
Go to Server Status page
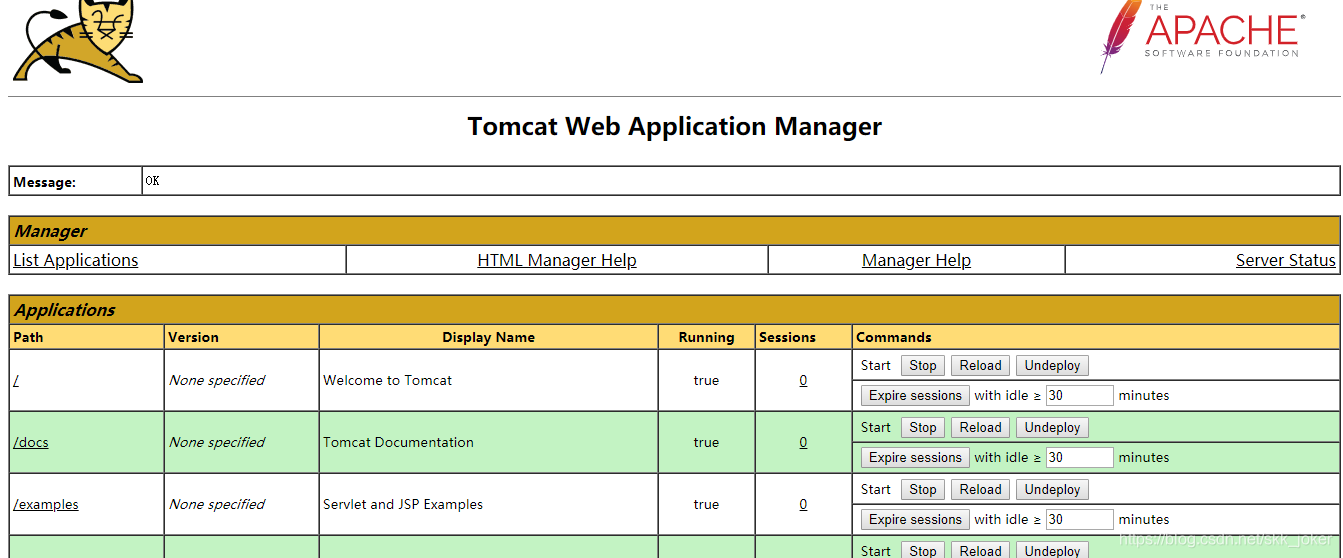pyautogui.click(x=1285, y=260)
